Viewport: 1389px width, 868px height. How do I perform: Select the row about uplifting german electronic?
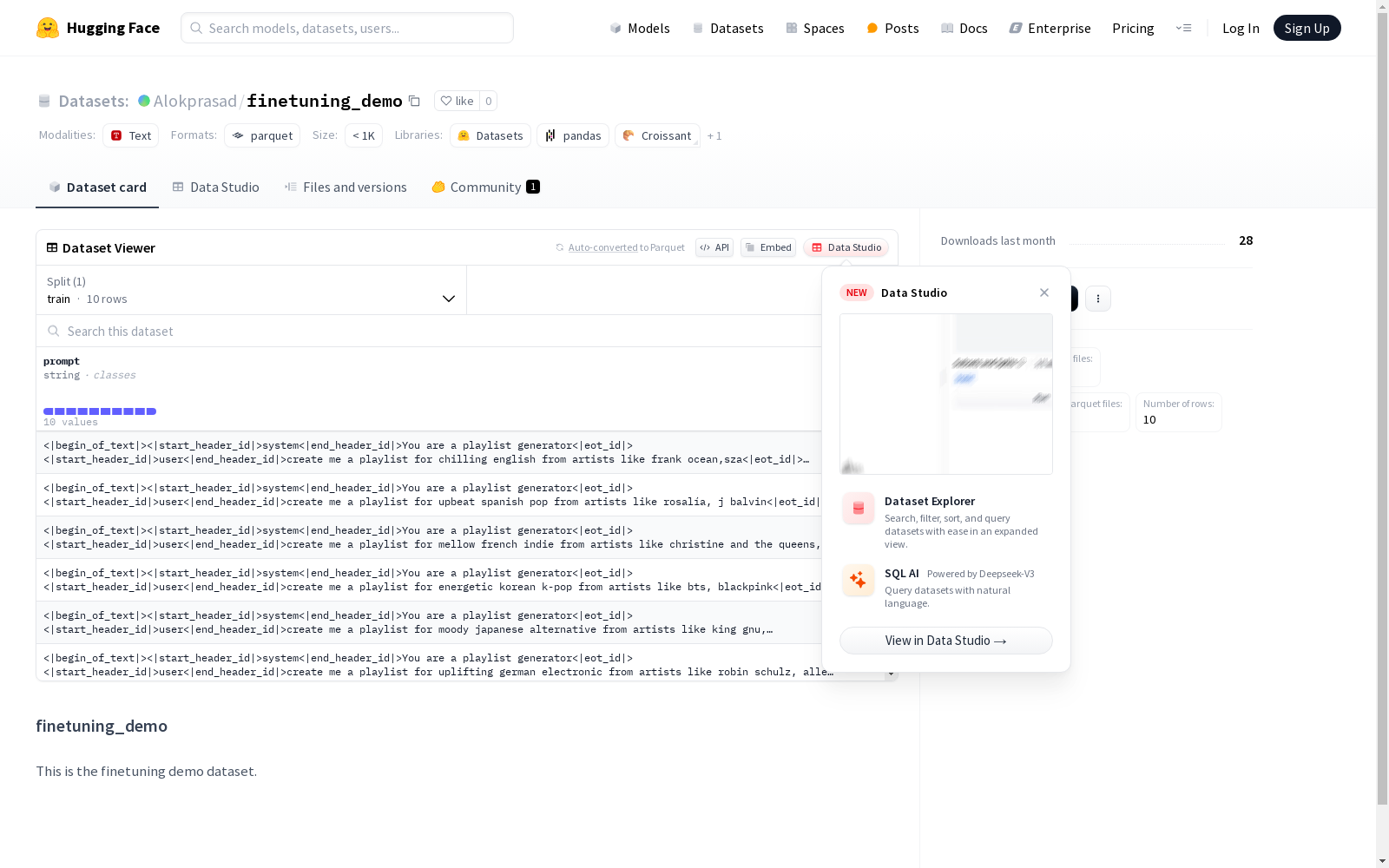click(429, 663)
